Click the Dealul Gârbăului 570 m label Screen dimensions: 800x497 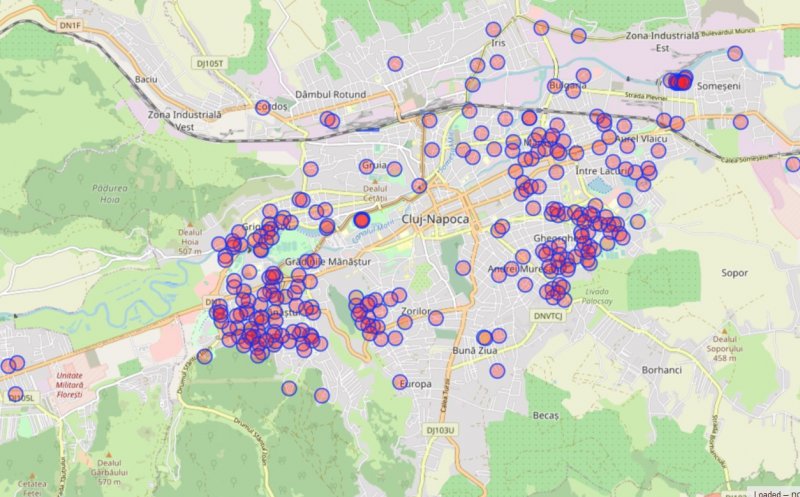pyautogui.click(x=109, y=472)
